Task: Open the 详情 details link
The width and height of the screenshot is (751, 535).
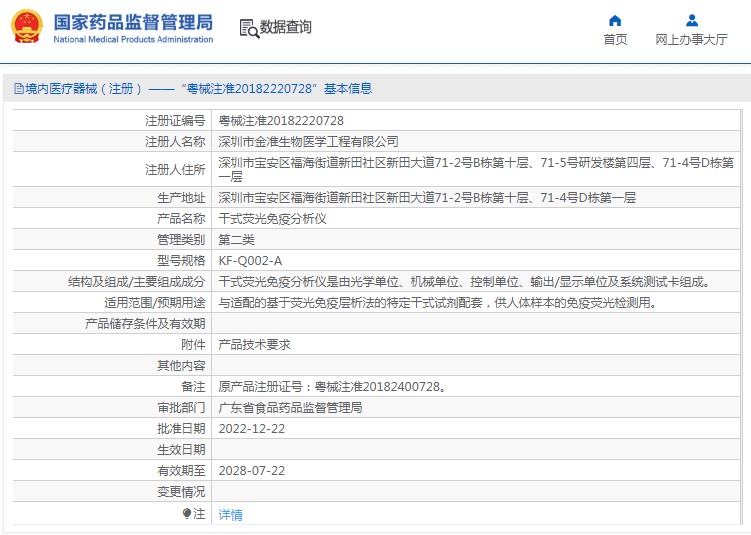Action: click(230, 515)
